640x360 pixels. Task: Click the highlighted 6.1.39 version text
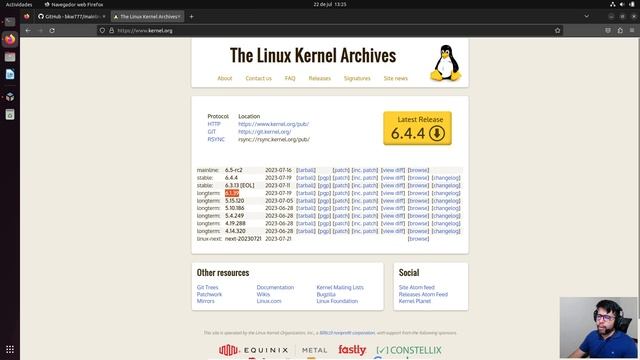(232, 193)
